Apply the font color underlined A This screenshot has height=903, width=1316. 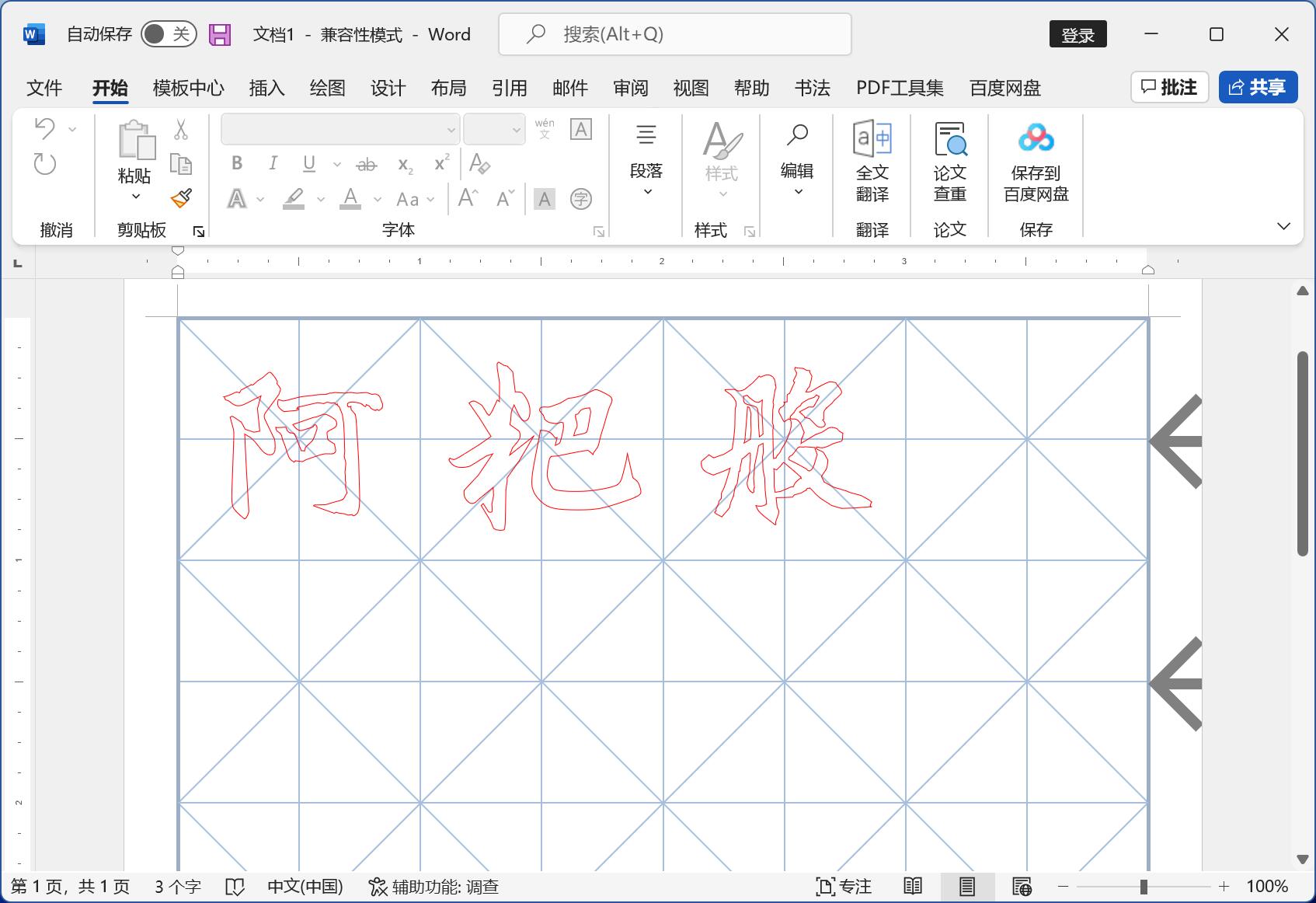(351, 199)
